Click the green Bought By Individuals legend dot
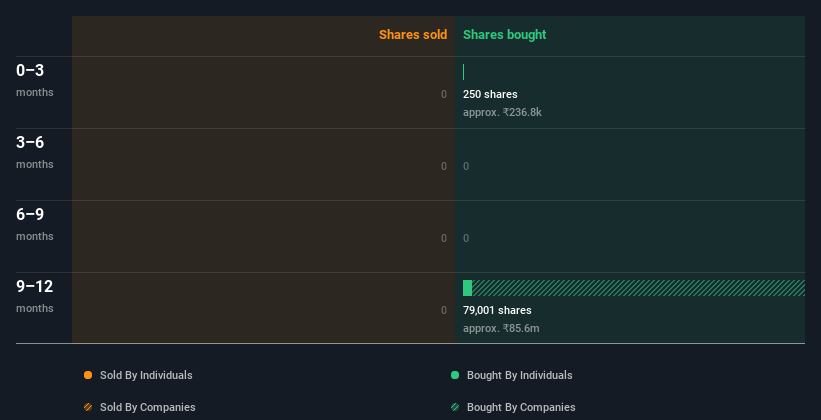 point(455,375)
